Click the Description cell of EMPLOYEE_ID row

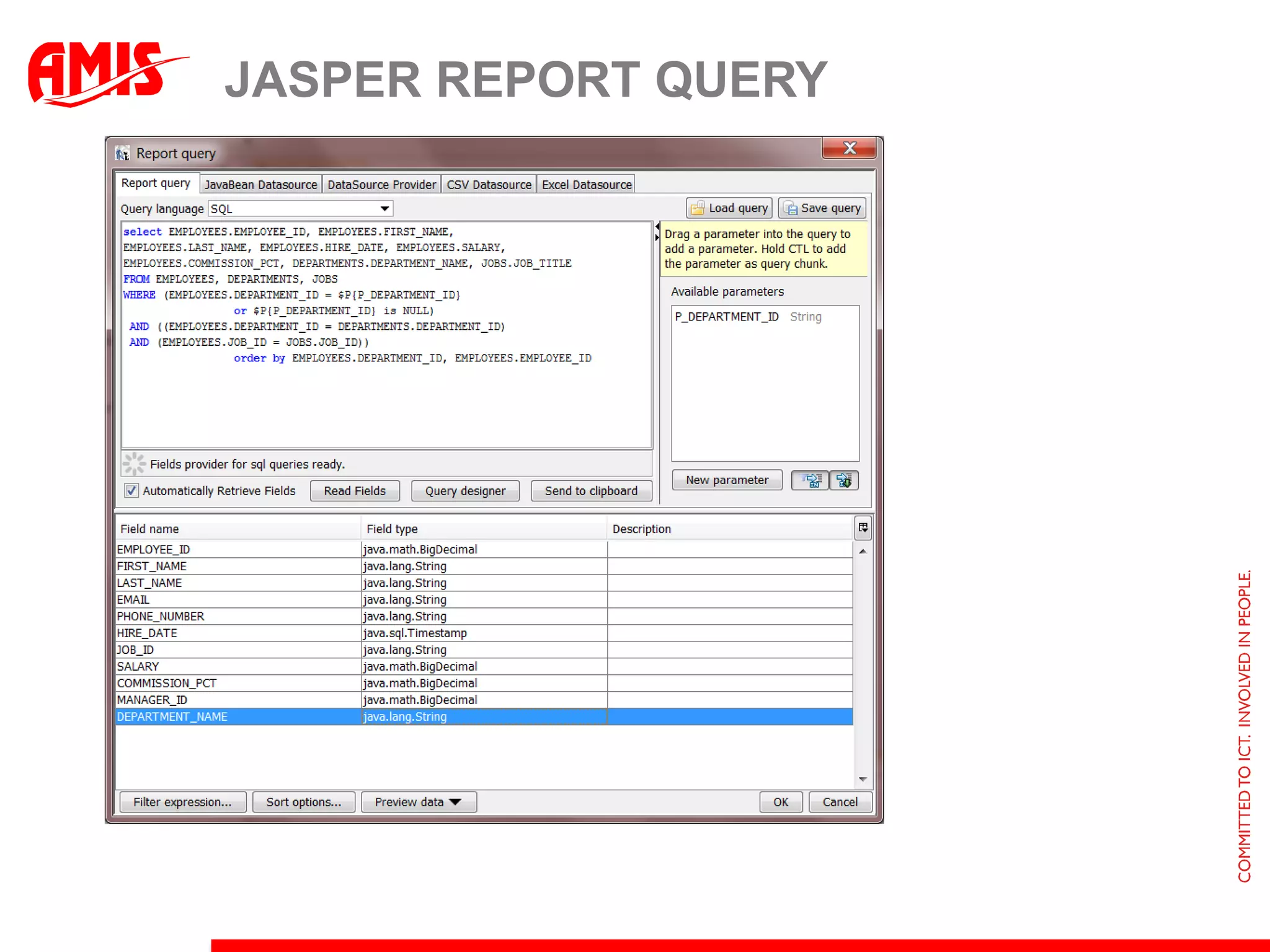point(730,549)
